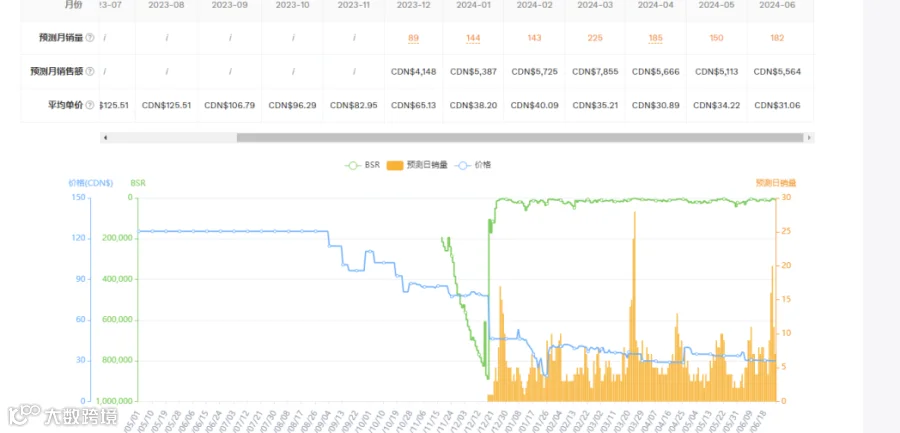The height and width of the screenshot is (433, 900).
Task: Click sales amount CDN$5,387 cell
Action: click(x=473, y=72)
